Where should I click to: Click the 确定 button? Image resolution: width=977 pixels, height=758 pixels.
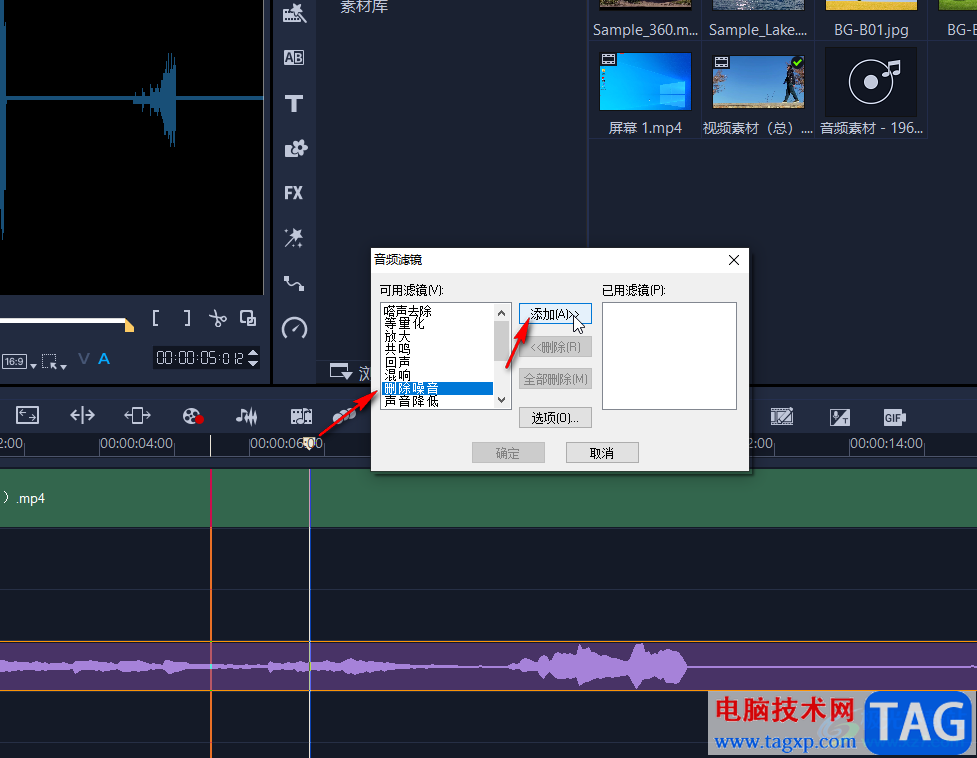508,453
